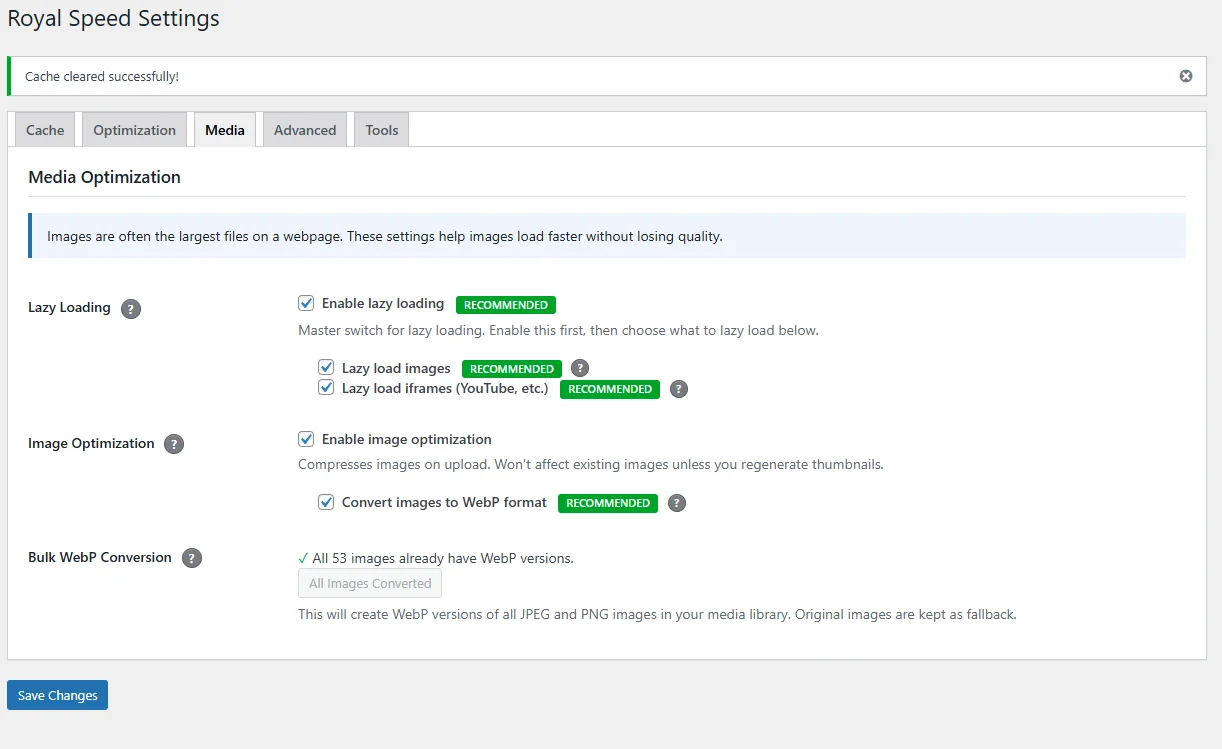Uncheck Lazy load images
This screenshot has width=1222, height=749.
326,367
